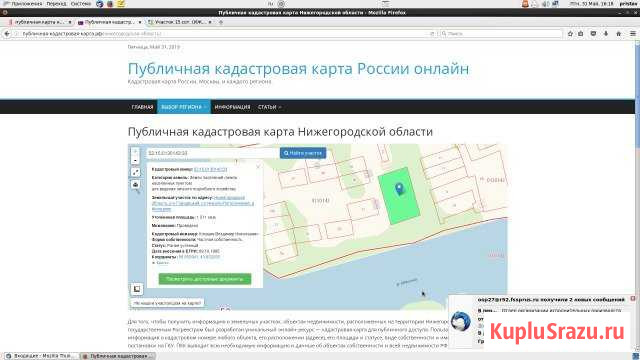Close the parcel info popup
This screenshot has width=640, height=360.
coord(258,167)
